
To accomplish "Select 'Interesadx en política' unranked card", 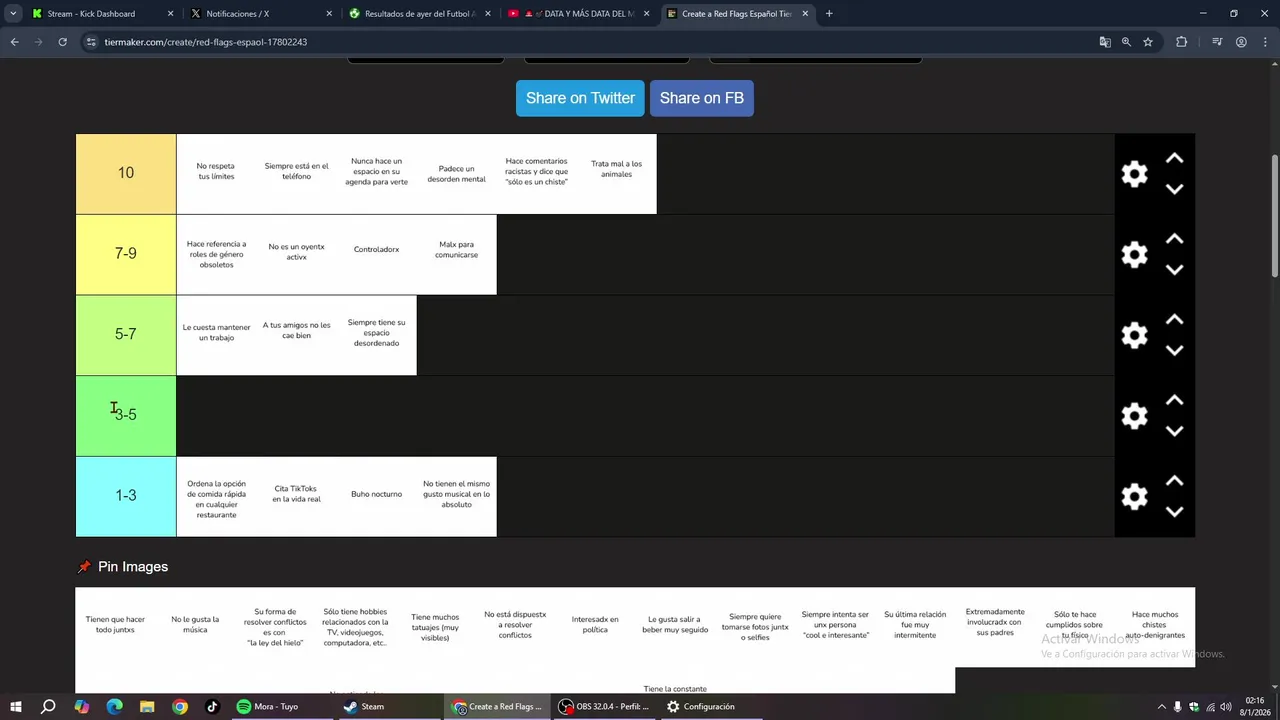I will [x=595, y=627].
